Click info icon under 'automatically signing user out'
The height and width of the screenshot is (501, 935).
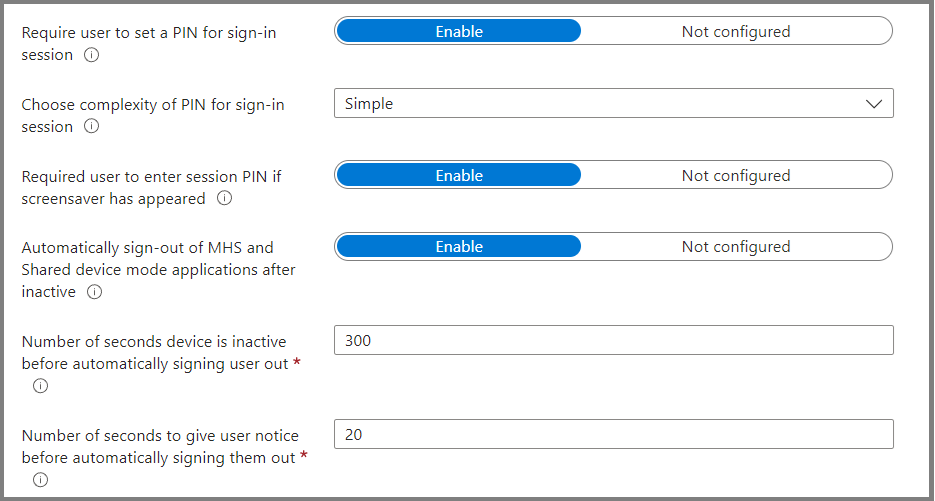coord(41,386)
